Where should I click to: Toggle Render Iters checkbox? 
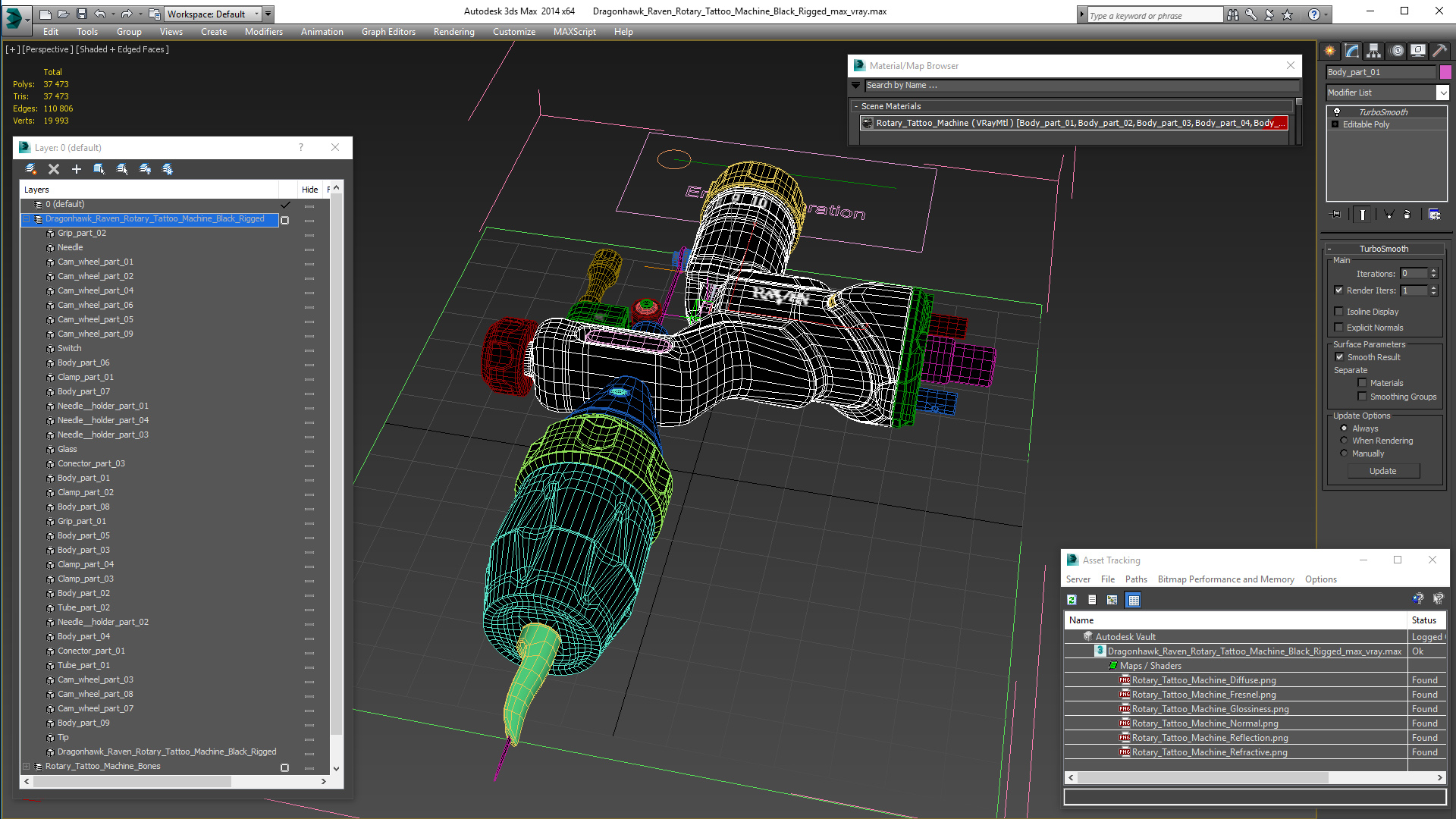[1339, 290]
